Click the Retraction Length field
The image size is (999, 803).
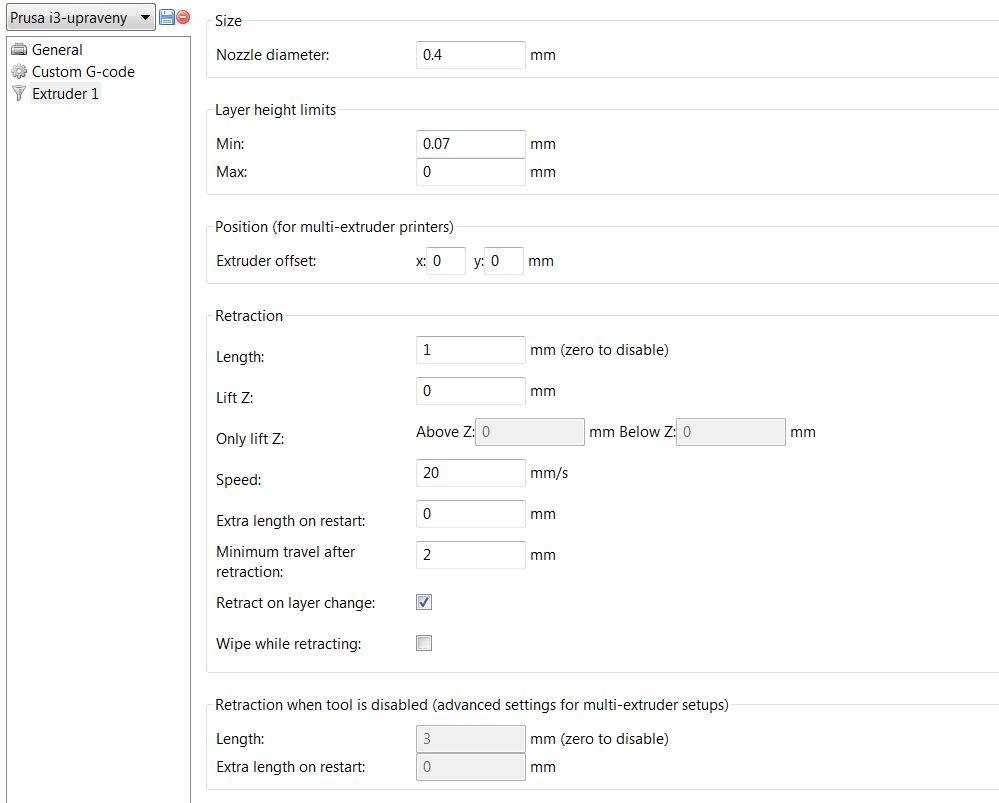470,350
